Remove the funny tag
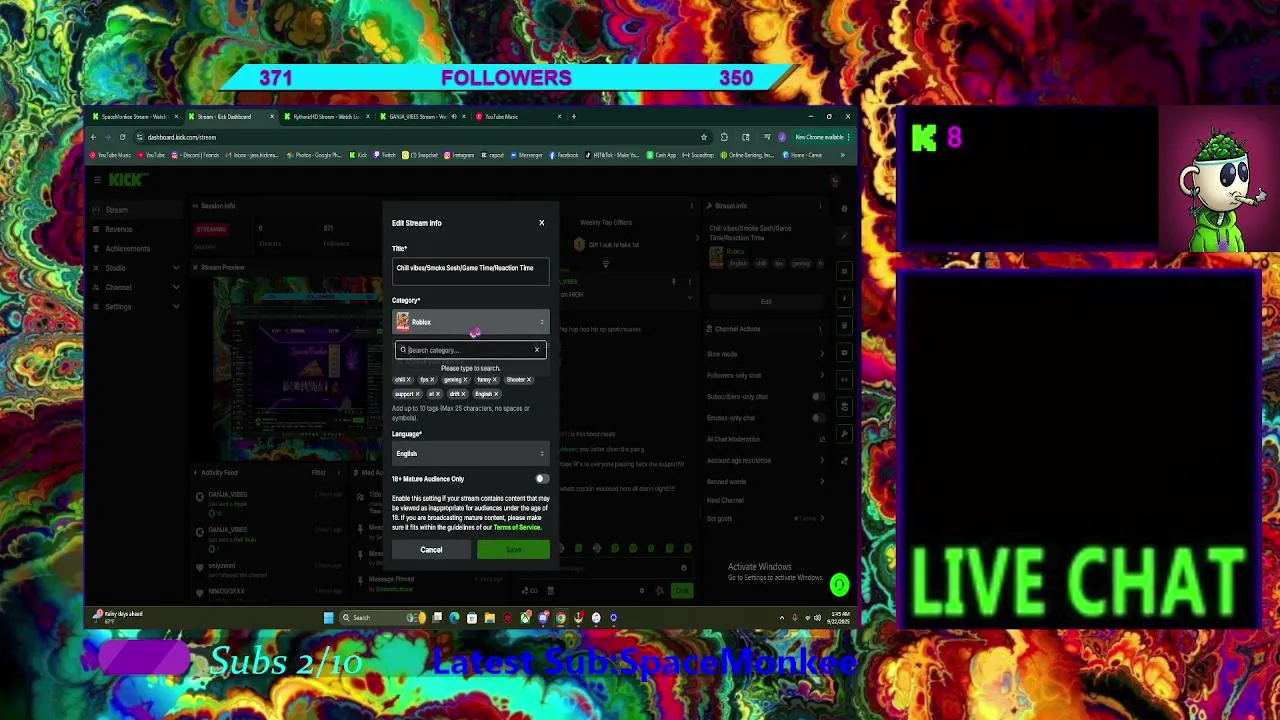 [x=495, y=380]
